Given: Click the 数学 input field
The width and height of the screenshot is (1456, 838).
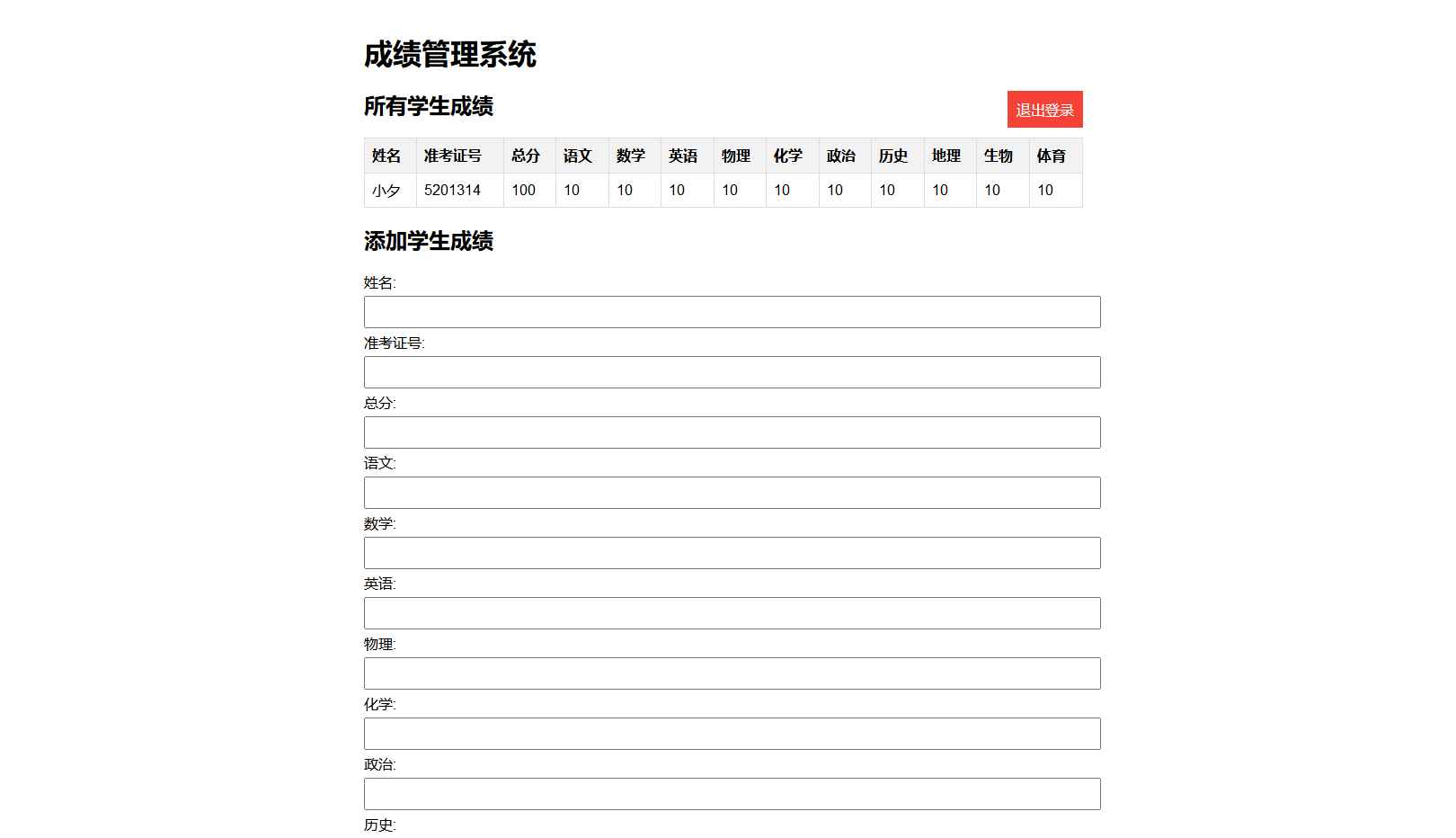Looking at the screenshot, I should pyautogui.click(x=731, y=553).
